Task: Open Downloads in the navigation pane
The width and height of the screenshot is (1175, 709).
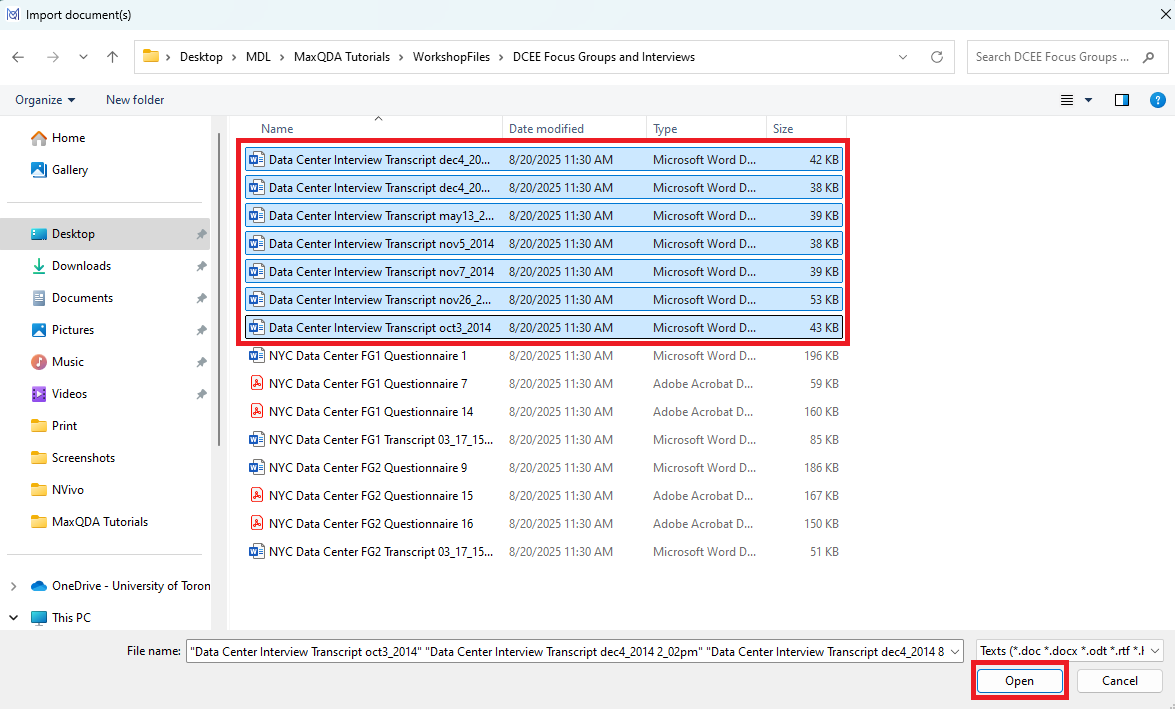Action: click(81, 266)
